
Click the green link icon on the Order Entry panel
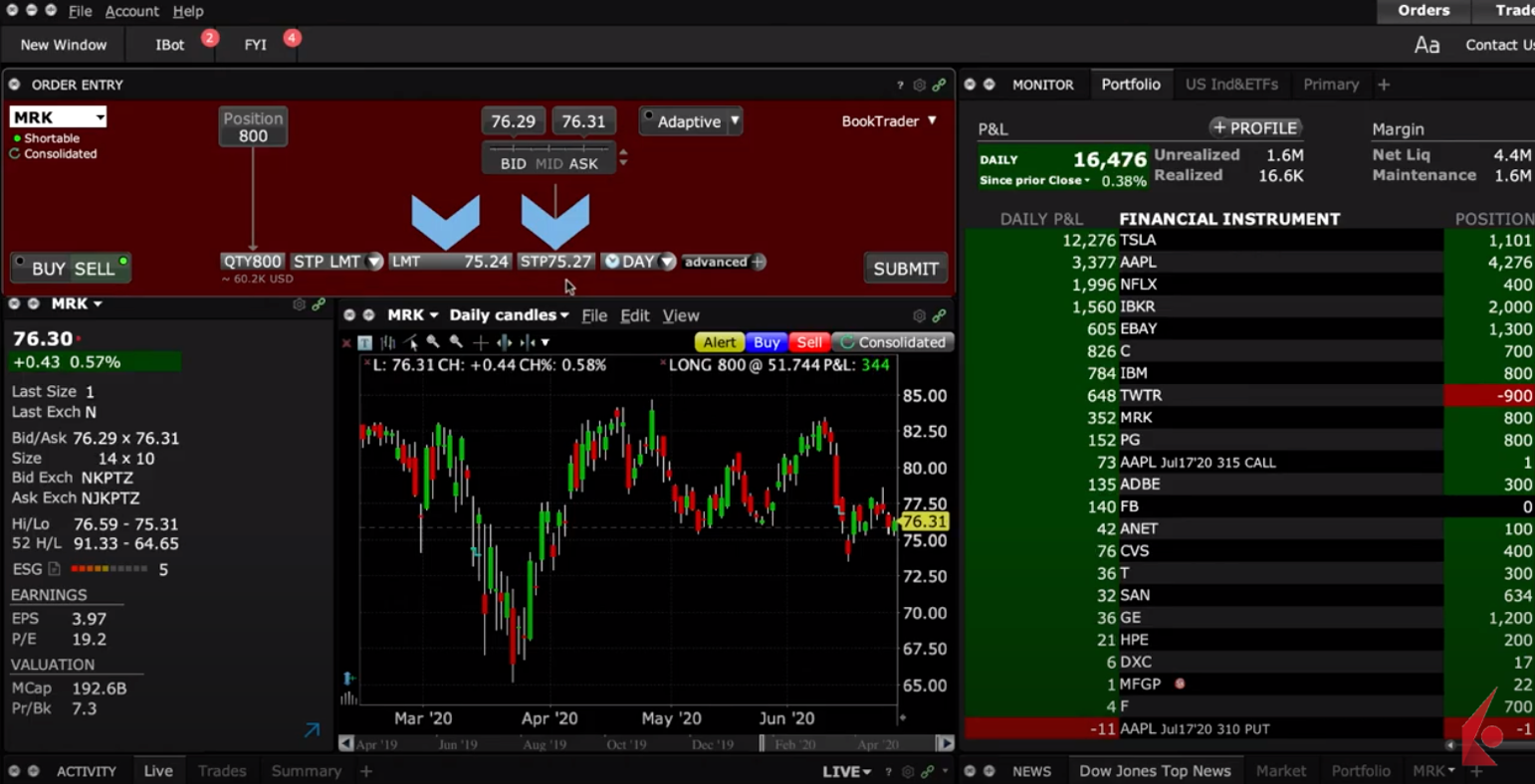[x=939, y=85]
